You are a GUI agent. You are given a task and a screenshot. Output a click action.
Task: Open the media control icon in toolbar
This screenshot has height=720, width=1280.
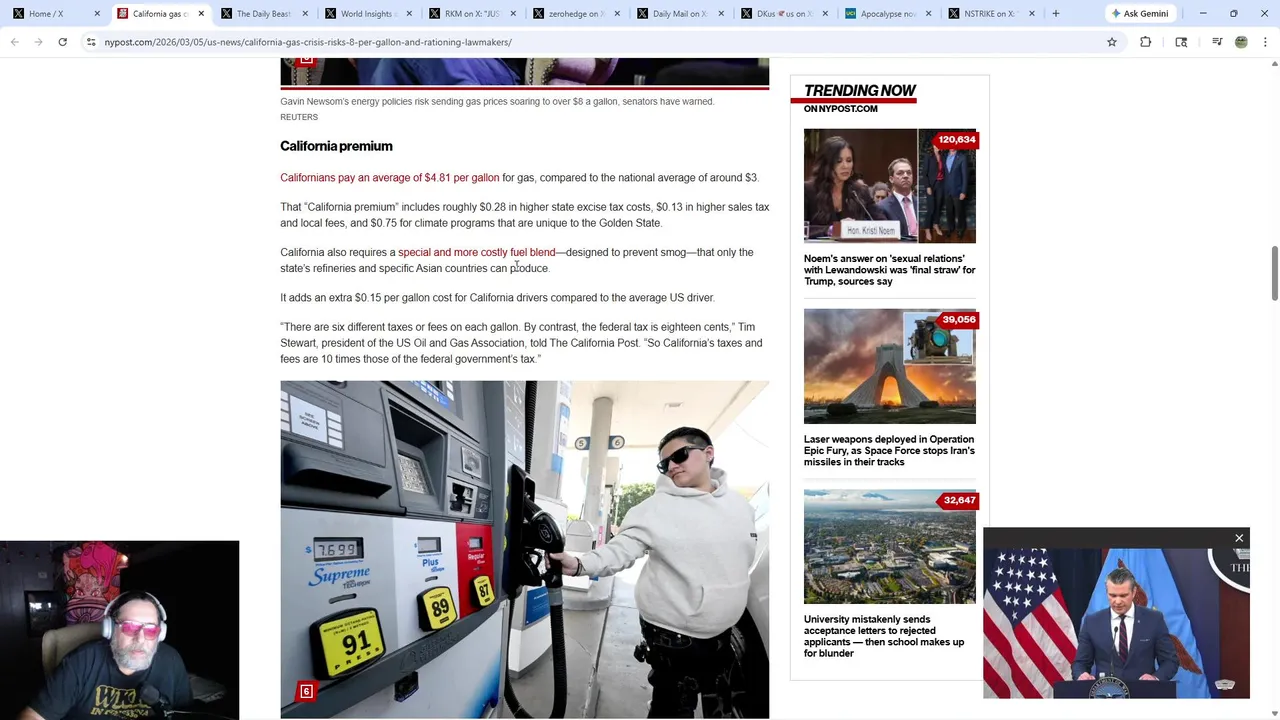[1217, 42]
